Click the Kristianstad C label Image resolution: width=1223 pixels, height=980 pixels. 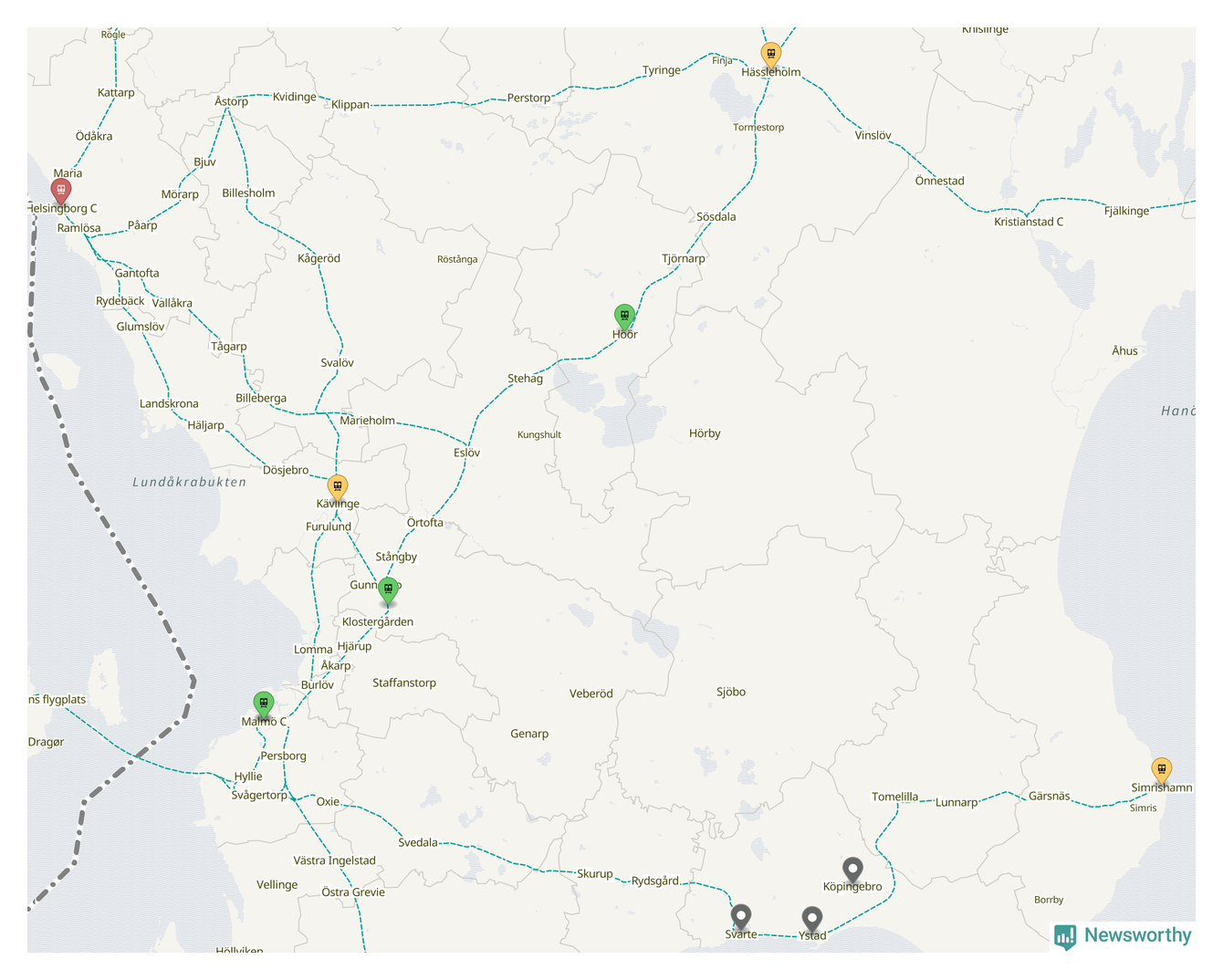pos(1029,222)
